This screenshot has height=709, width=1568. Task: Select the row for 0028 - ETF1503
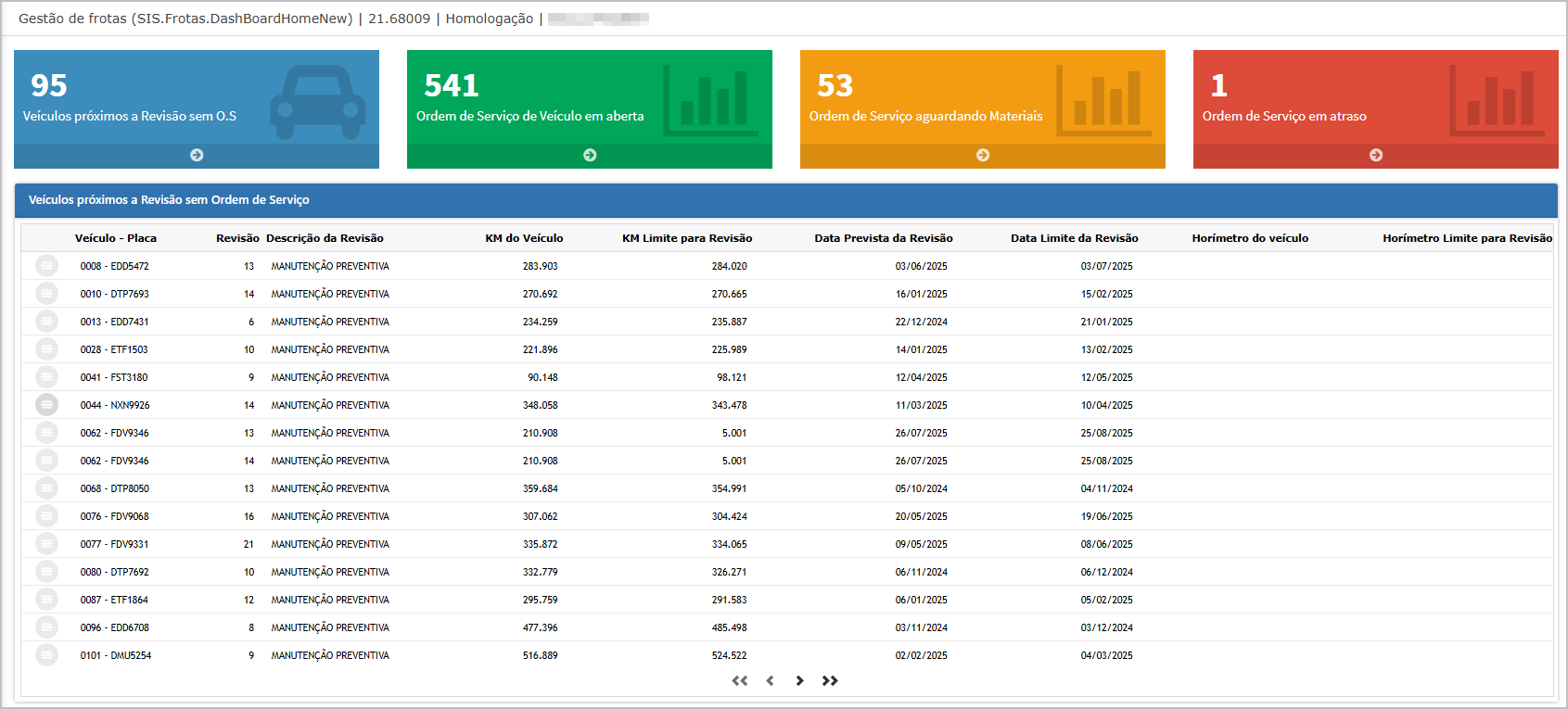pyautogui.click(x=786, y=349)
